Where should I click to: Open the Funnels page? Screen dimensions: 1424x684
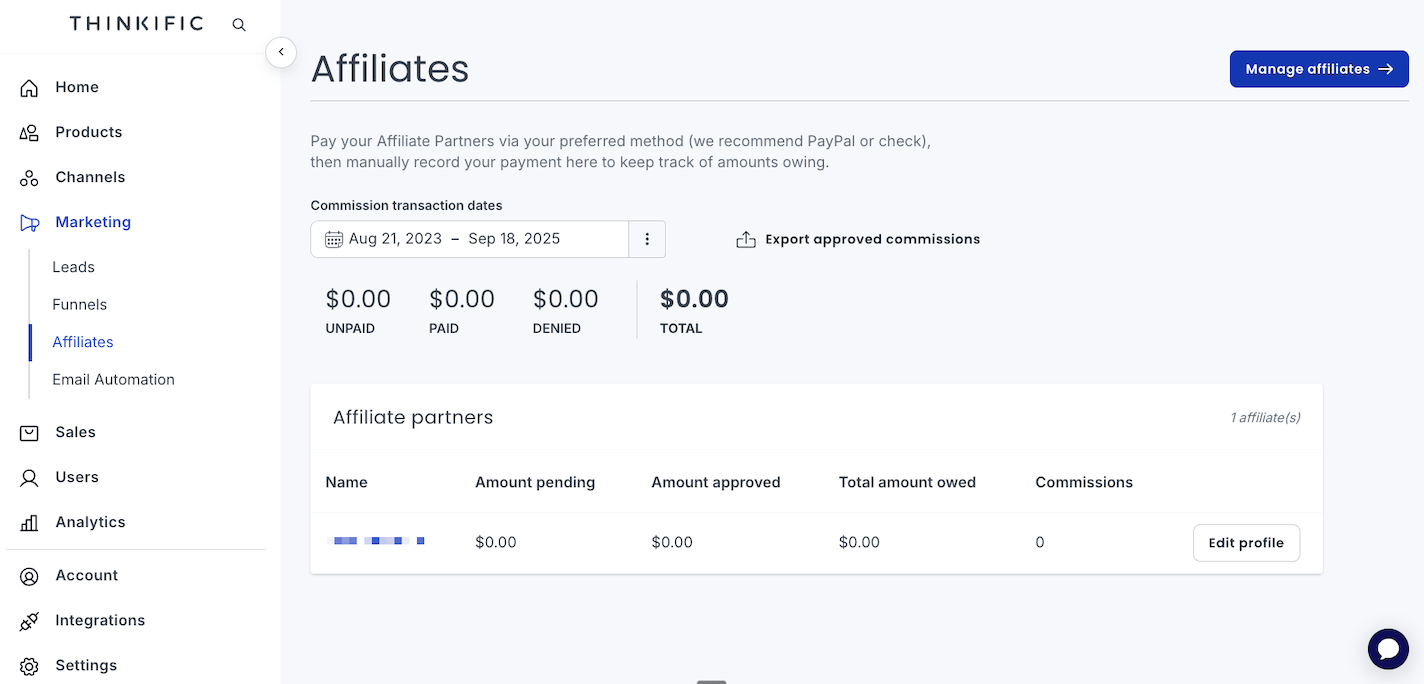tap(79, 304)
